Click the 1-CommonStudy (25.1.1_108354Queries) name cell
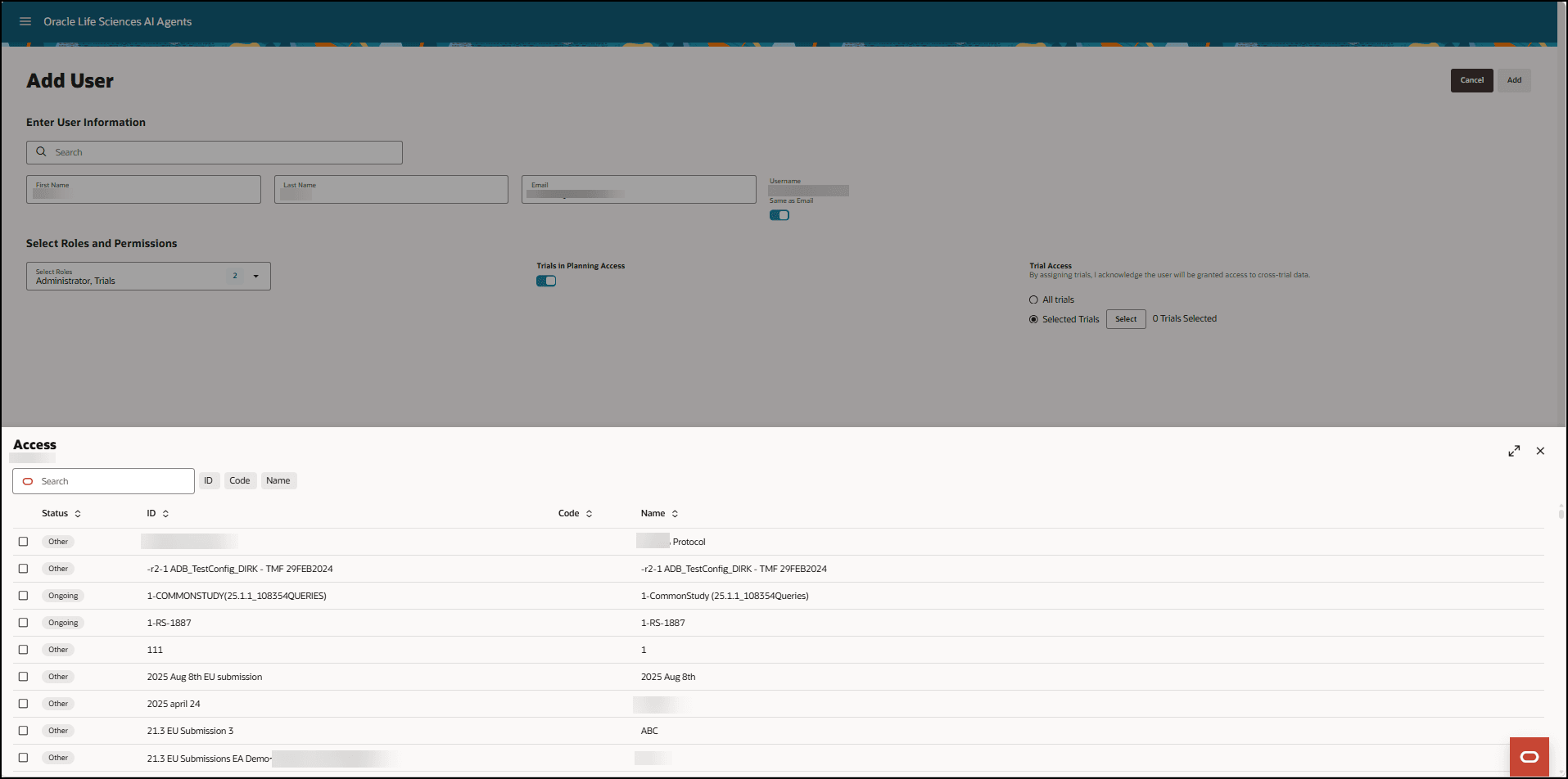The width and height of the screenshot is (1568, 779). 725,596
